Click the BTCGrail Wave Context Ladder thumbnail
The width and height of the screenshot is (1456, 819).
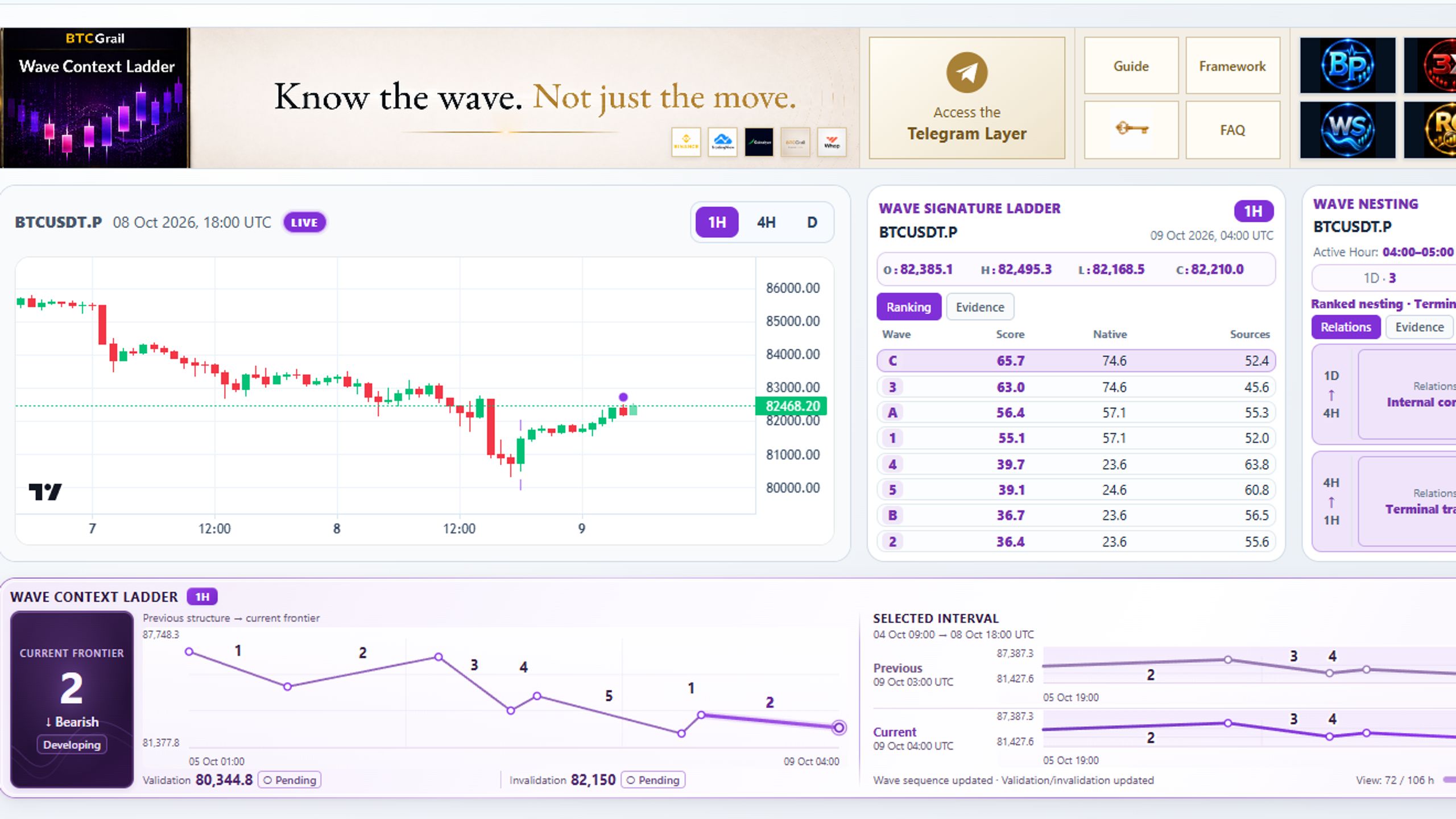95,98
